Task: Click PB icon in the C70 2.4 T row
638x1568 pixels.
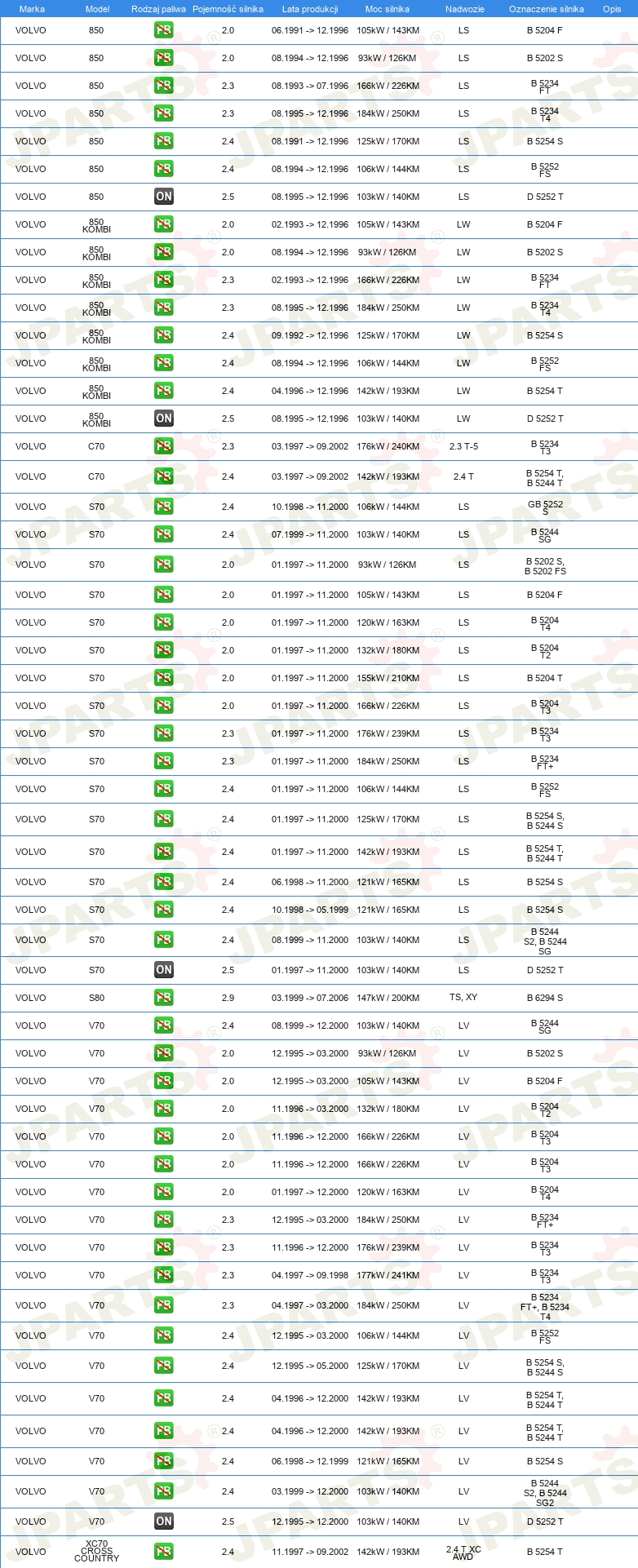Action: tap(164, 476)
